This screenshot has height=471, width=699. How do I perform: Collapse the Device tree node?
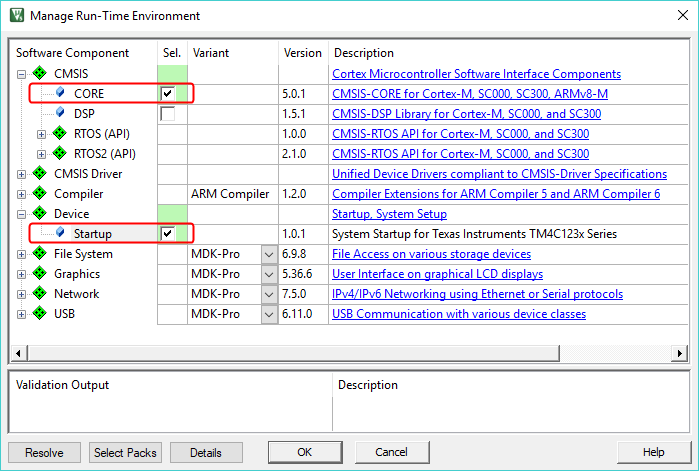click(22, 214)
